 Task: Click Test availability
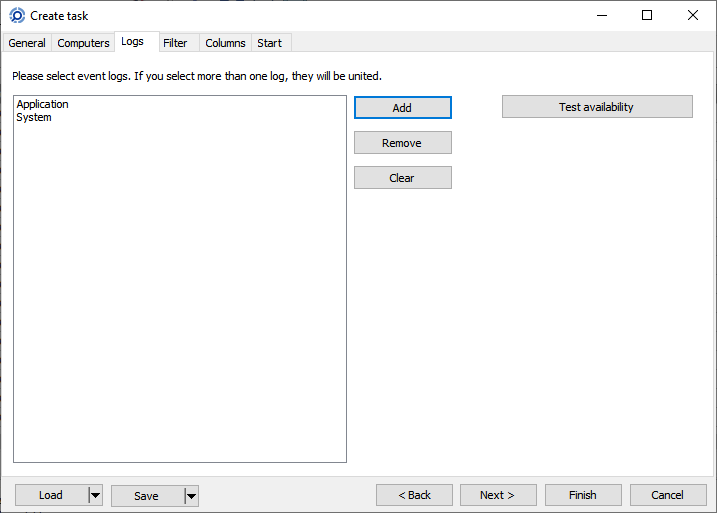pos(597,107)
